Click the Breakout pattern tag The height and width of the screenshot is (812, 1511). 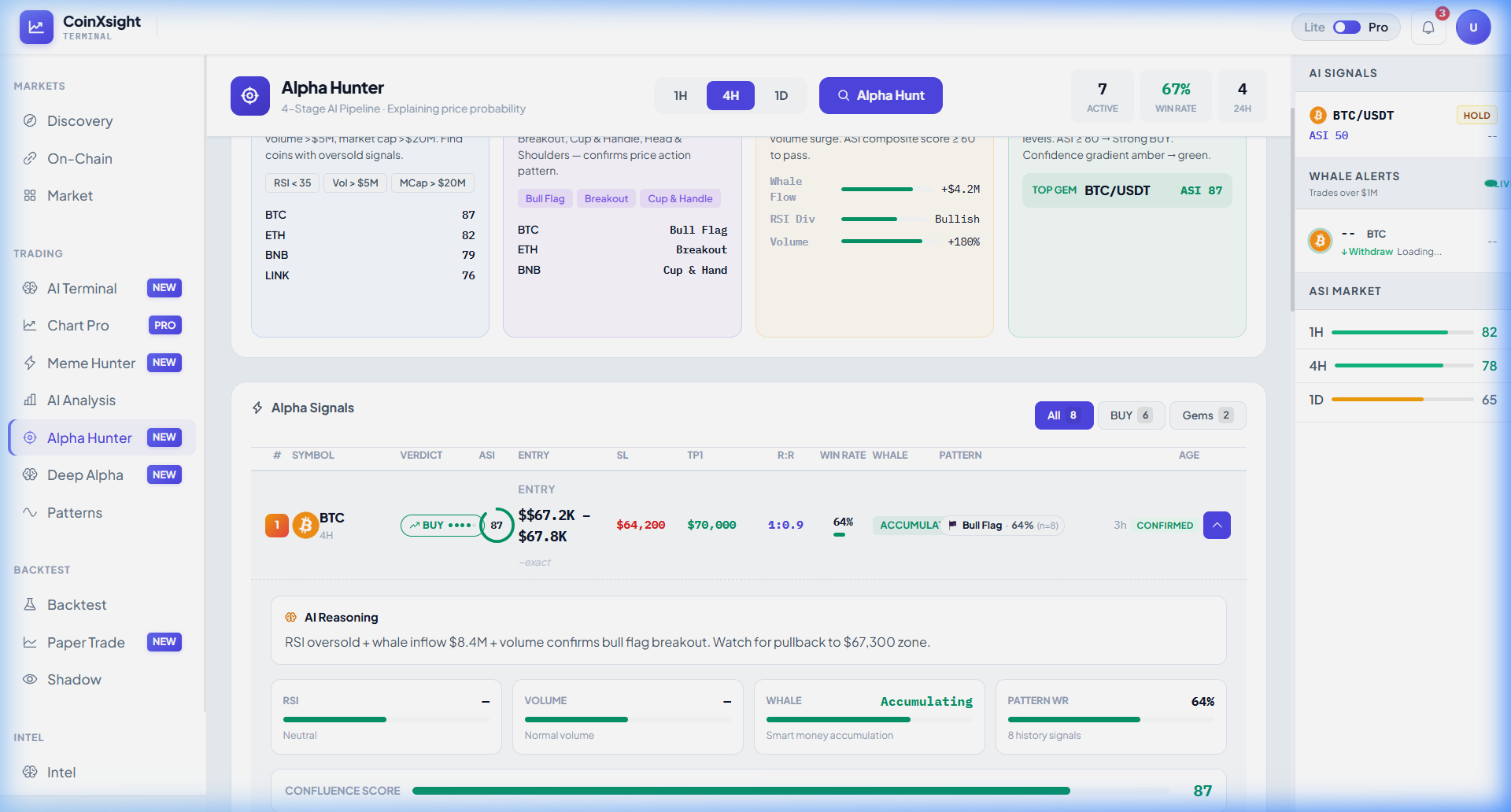pyautogui.click(x=606, y=199)
